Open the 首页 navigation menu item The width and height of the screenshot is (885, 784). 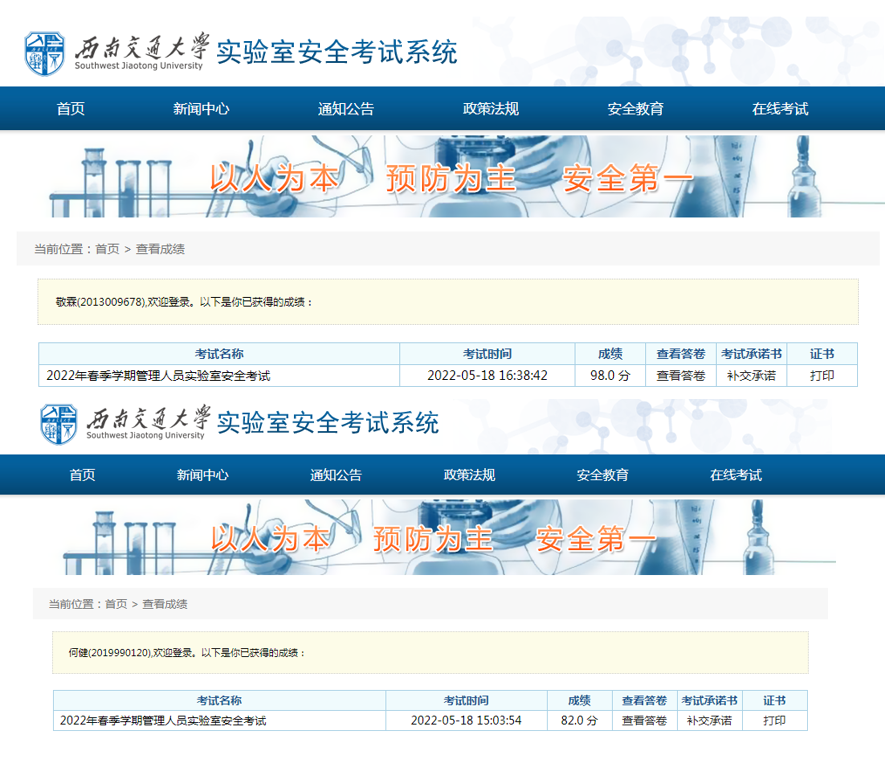(x=69, y=108)
